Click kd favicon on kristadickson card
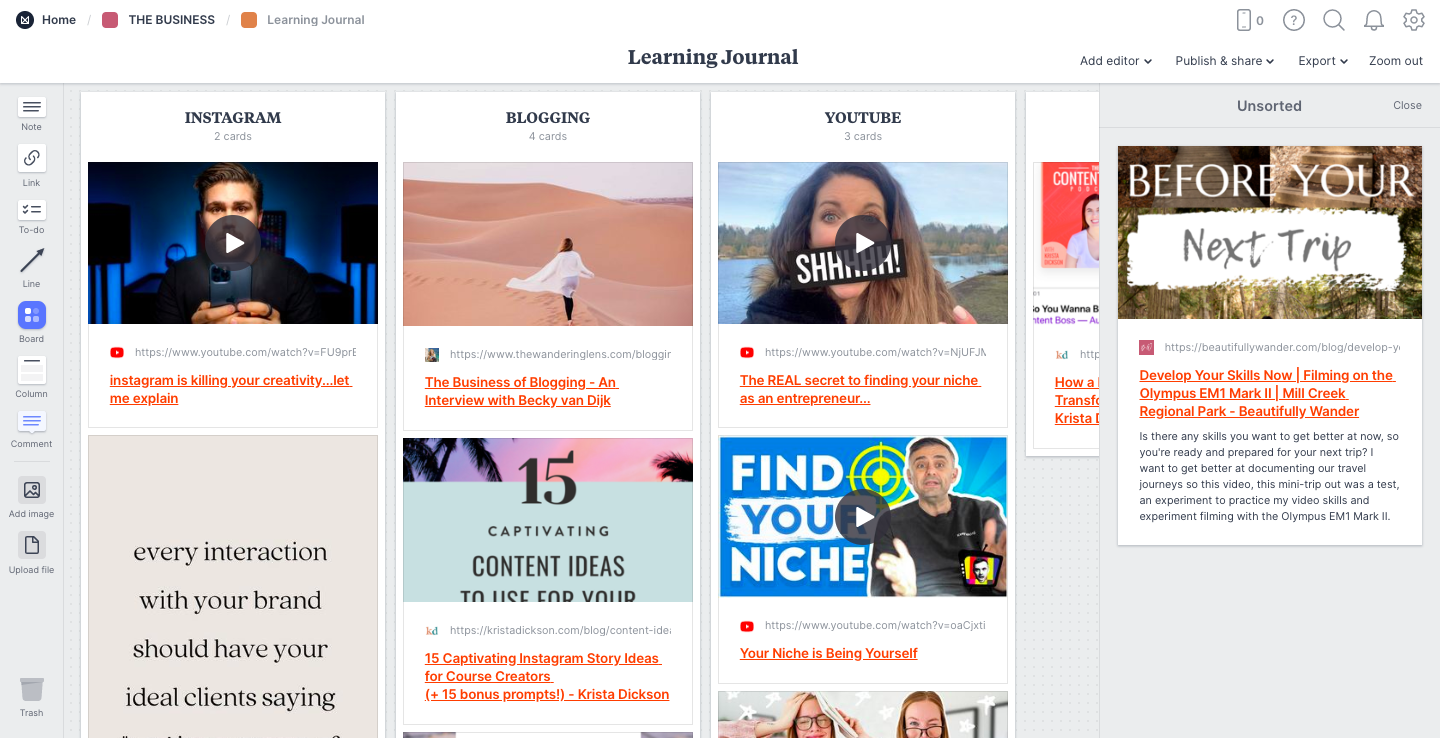 point(432,631)
